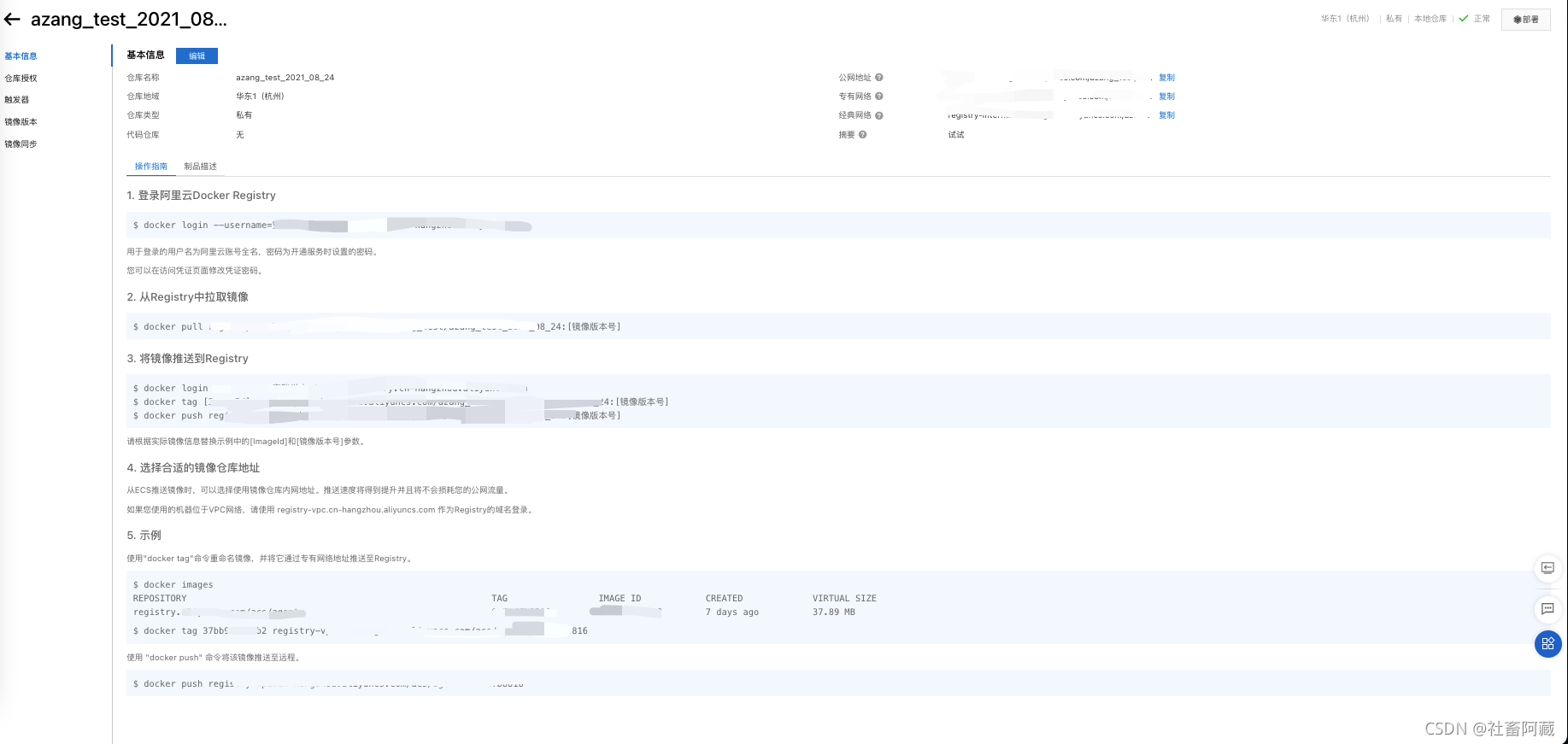The height and width of the screenshot is (744, 1568).
Task: Click the 本地仓库 label in header
Action: click(1430, 19)
